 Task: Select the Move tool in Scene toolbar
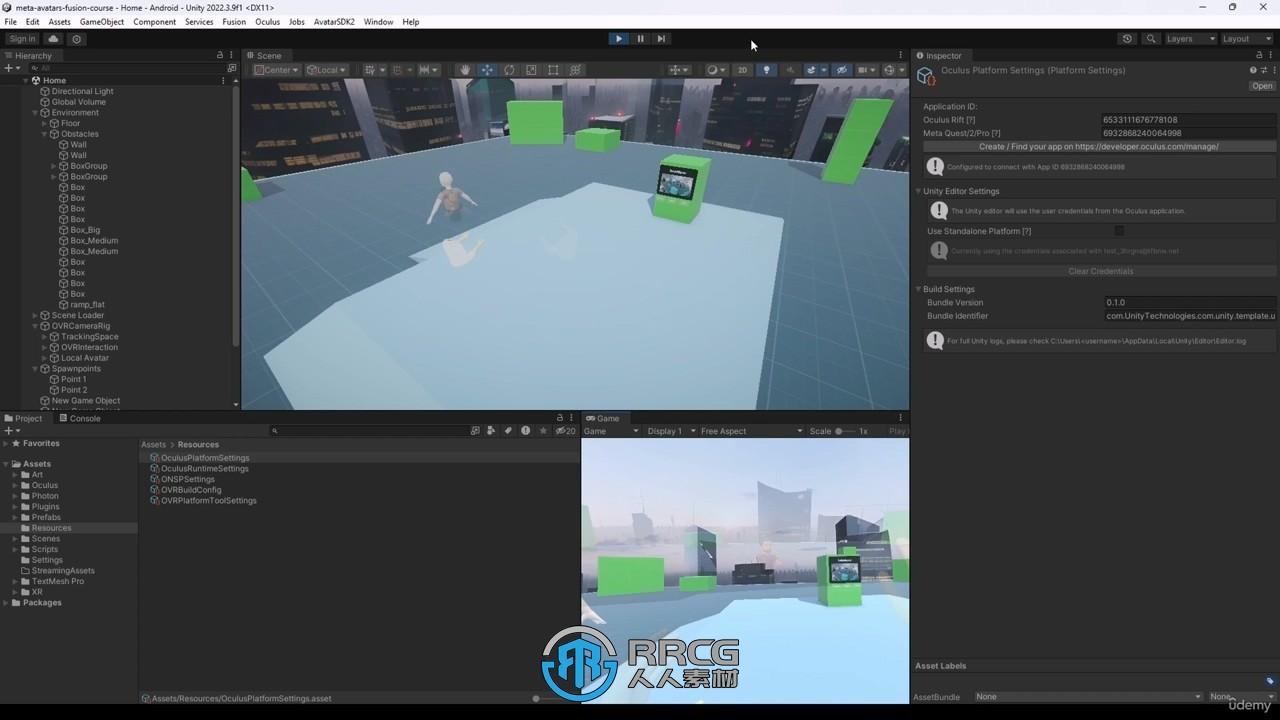click(x=487, y=70)
